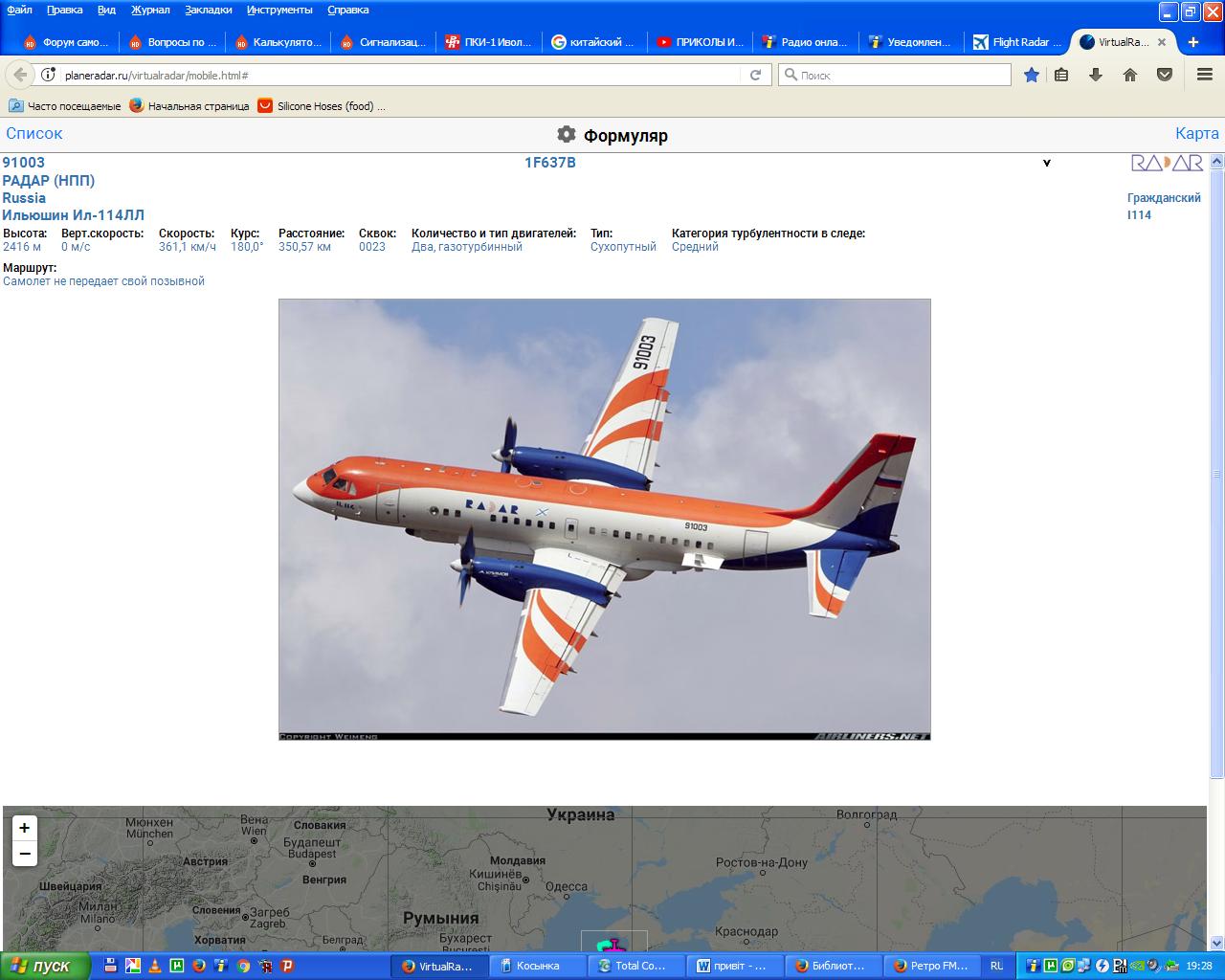Open the Firefox downloads arrow icon
1225x980 pixels.
coord(1096,75)
